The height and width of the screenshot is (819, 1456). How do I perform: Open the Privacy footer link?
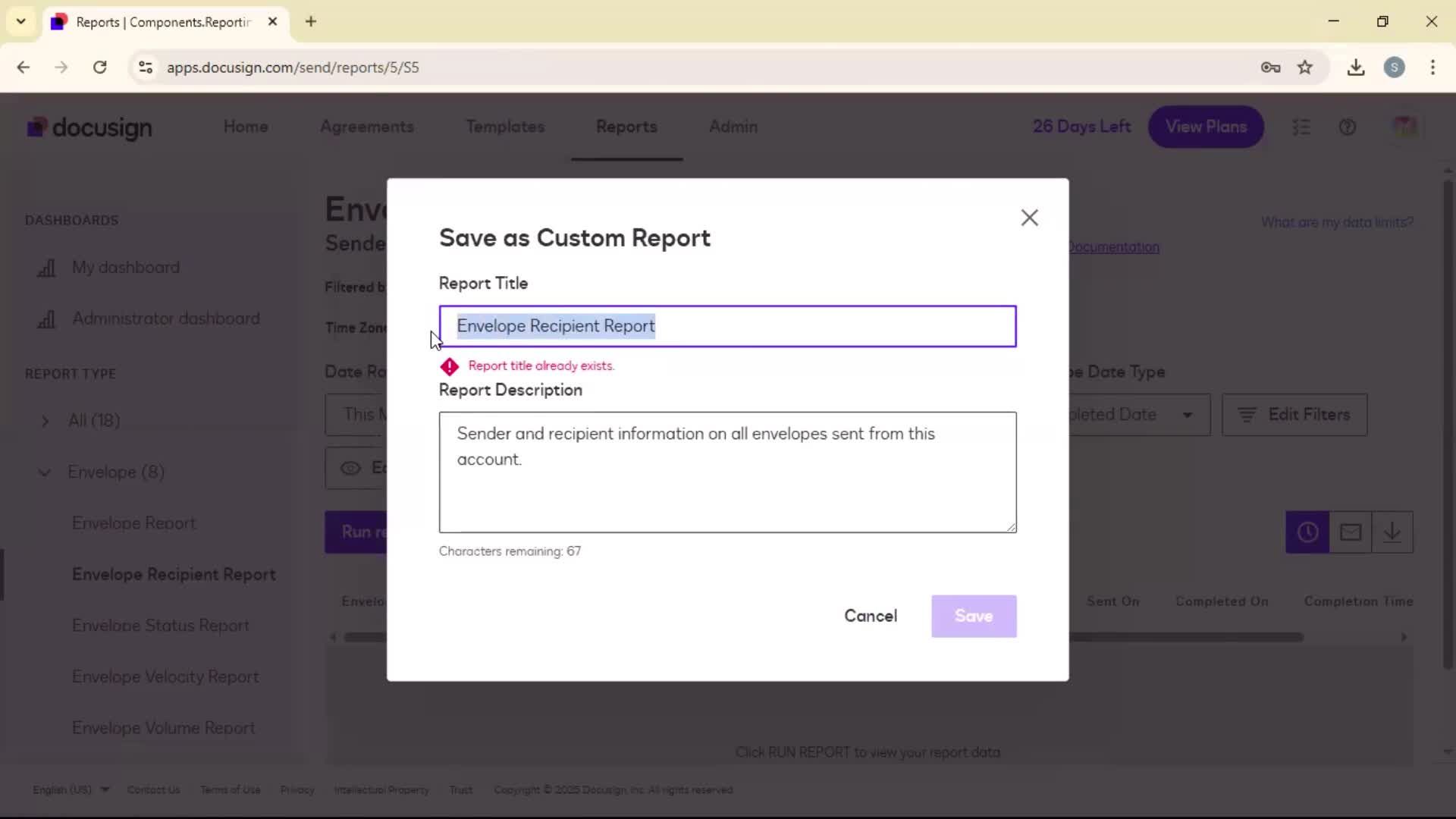pyautogui.click(x=297, y=789)
